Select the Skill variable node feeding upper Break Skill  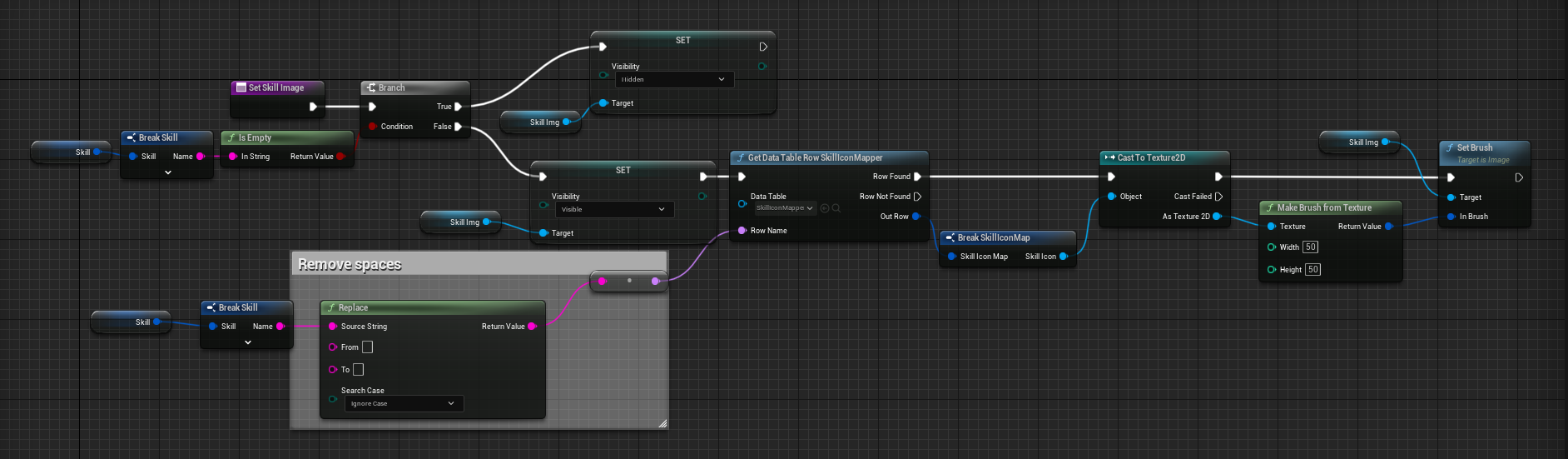coord(71,152)
